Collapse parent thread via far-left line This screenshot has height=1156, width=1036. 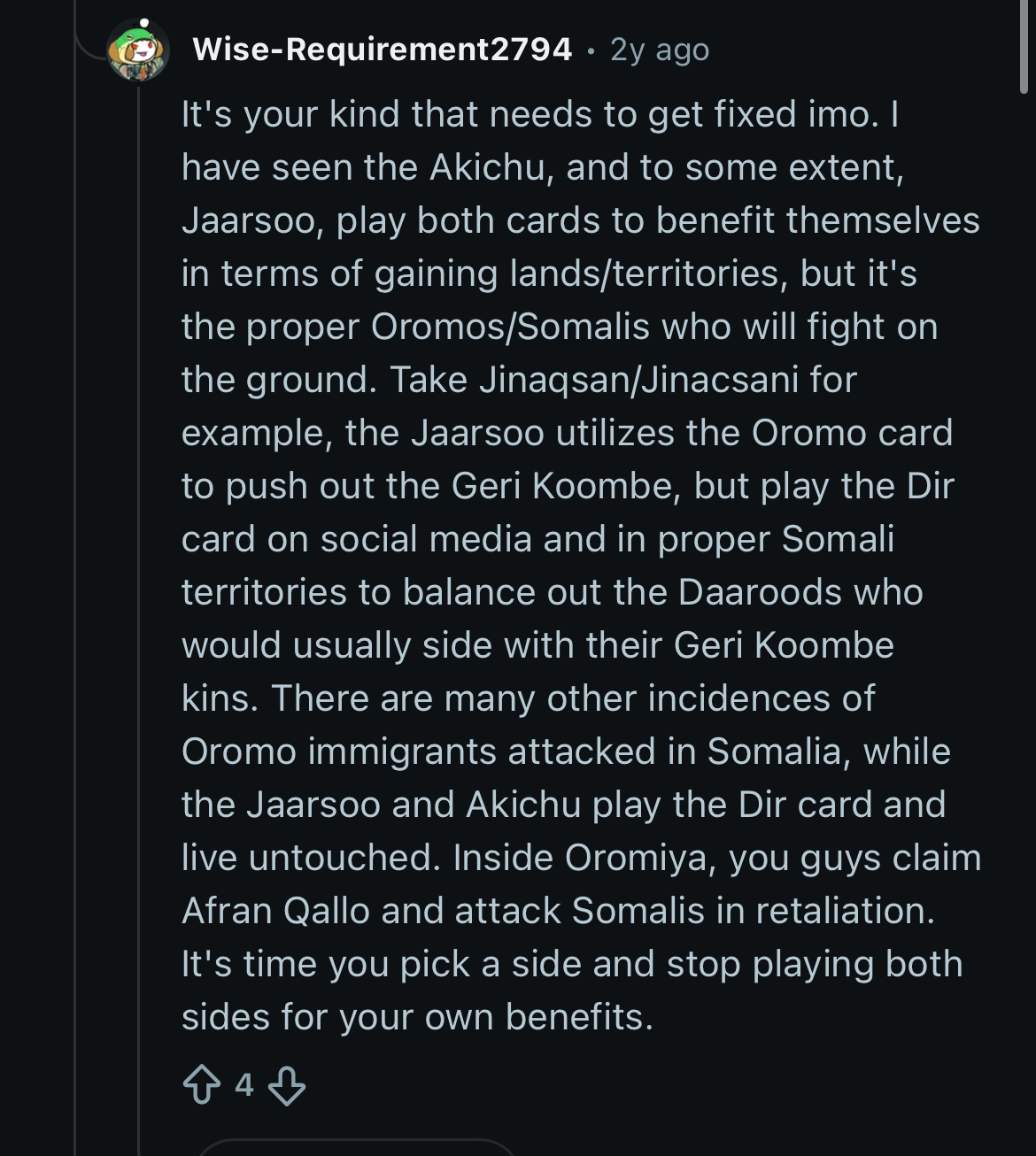pyautogui.click(x=75, y=620)
